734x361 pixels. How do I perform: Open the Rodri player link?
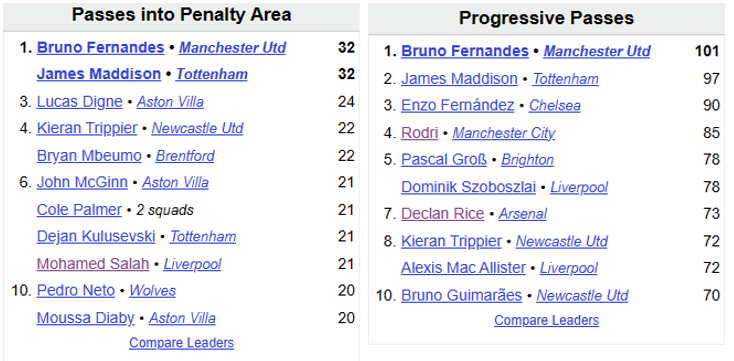coord(419,133)
